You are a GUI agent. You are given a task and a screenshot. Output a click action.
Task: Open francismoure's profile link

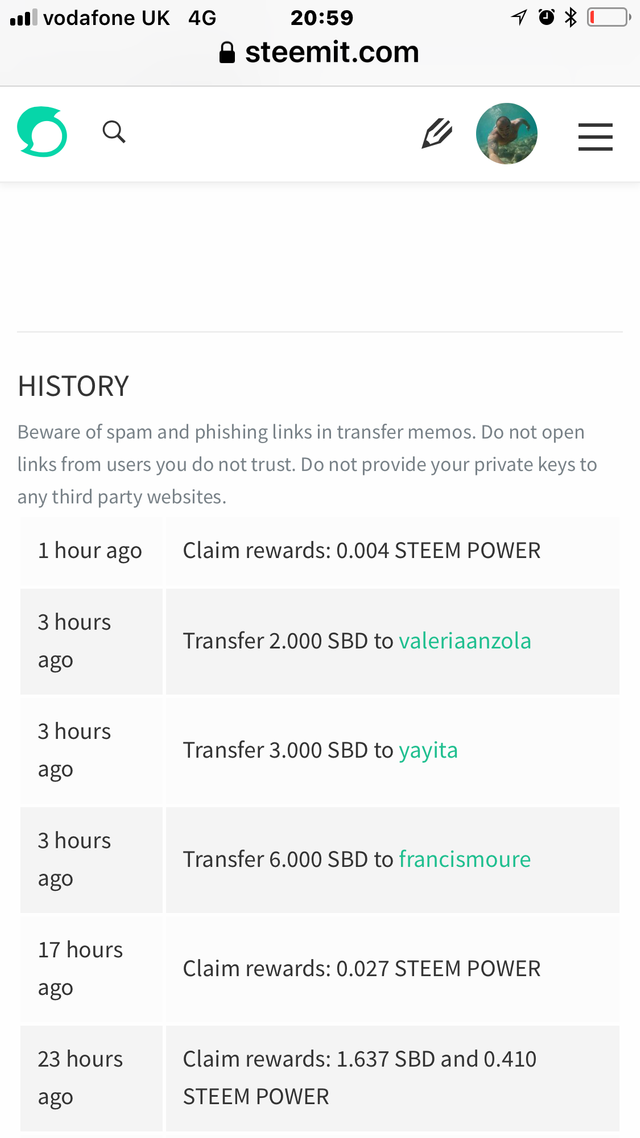coord(464,859)
